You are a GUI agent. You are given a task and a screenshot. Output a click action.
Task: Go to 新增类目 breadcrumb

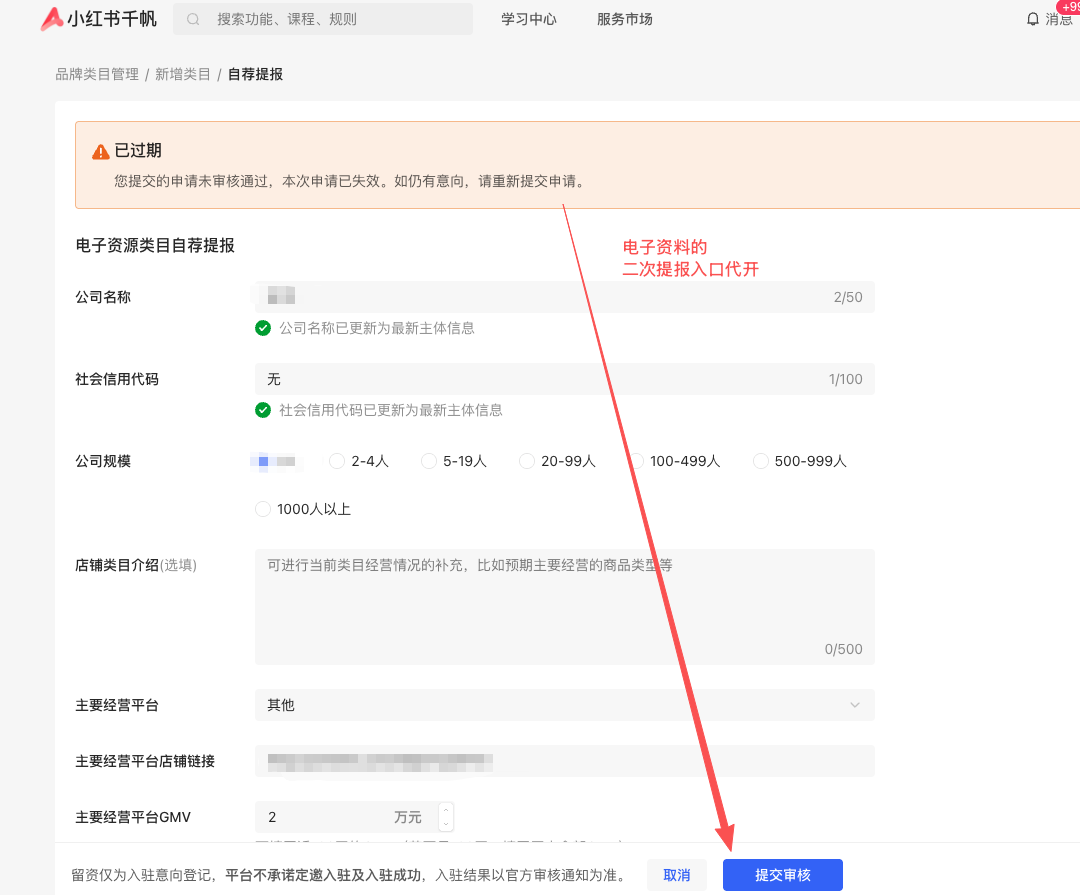coord(183,74)
